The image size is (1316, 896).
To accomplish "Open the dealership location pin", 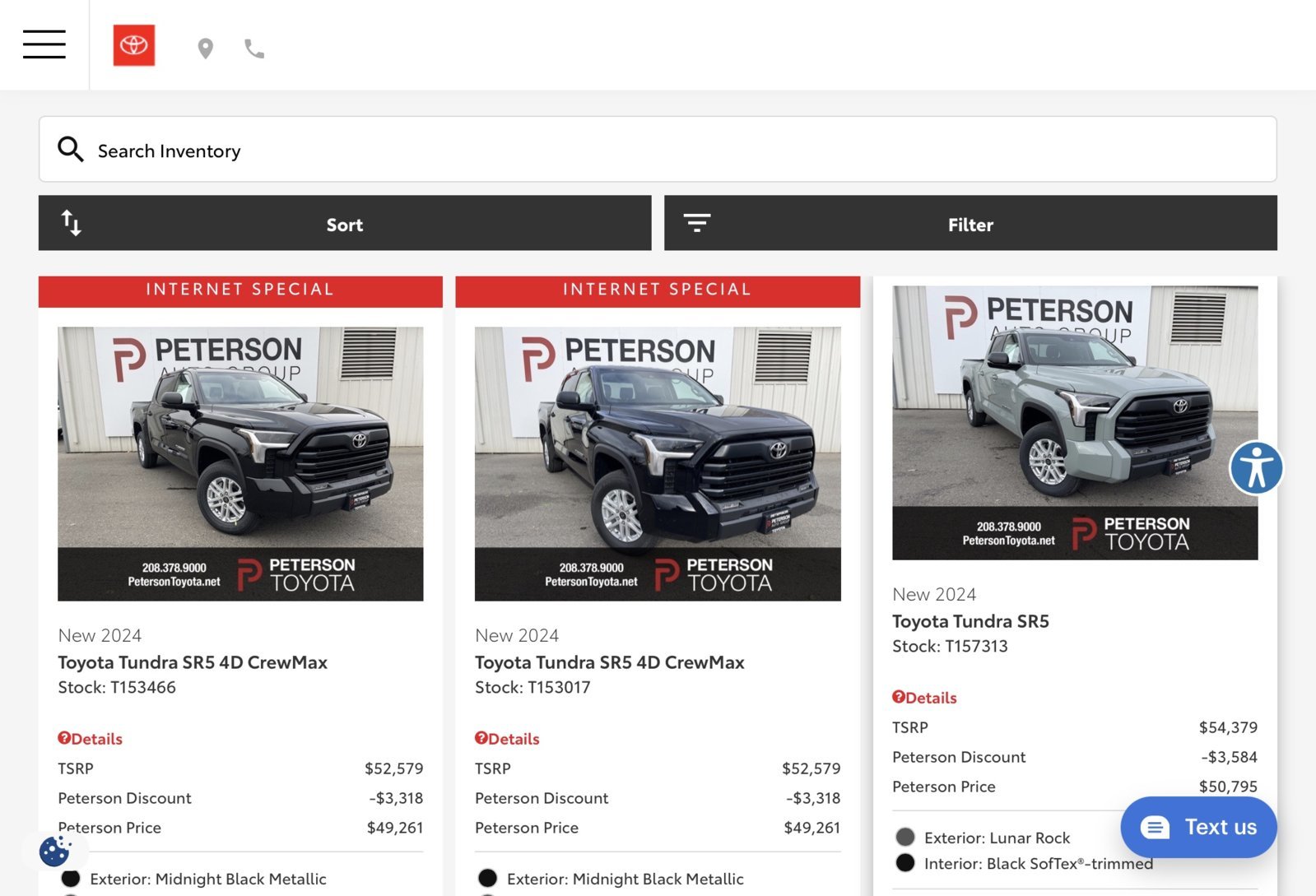I will pos(206,49).
